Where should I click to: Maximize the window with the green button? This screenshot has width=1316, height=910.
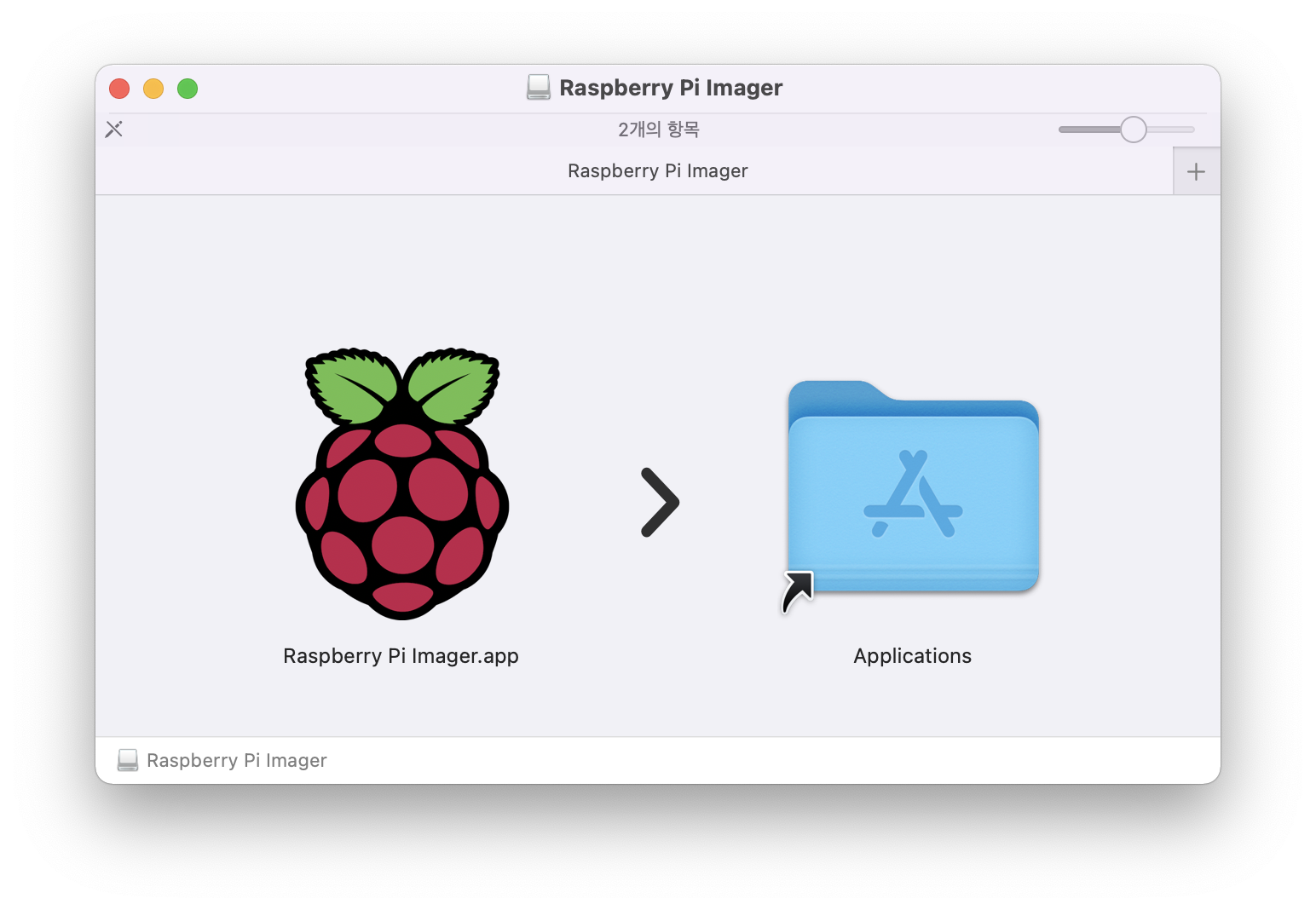188,89
